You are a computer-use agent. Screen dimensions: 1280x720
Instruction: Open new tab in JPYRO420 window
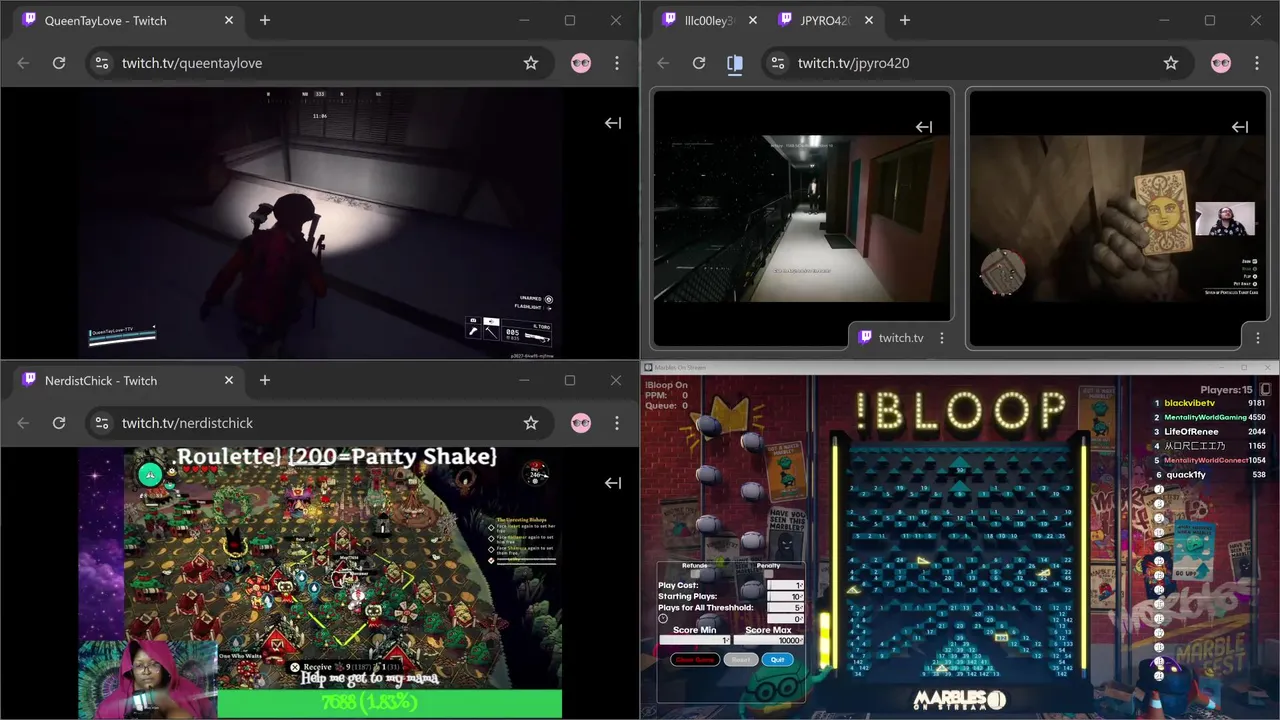(x=905, y=20)
